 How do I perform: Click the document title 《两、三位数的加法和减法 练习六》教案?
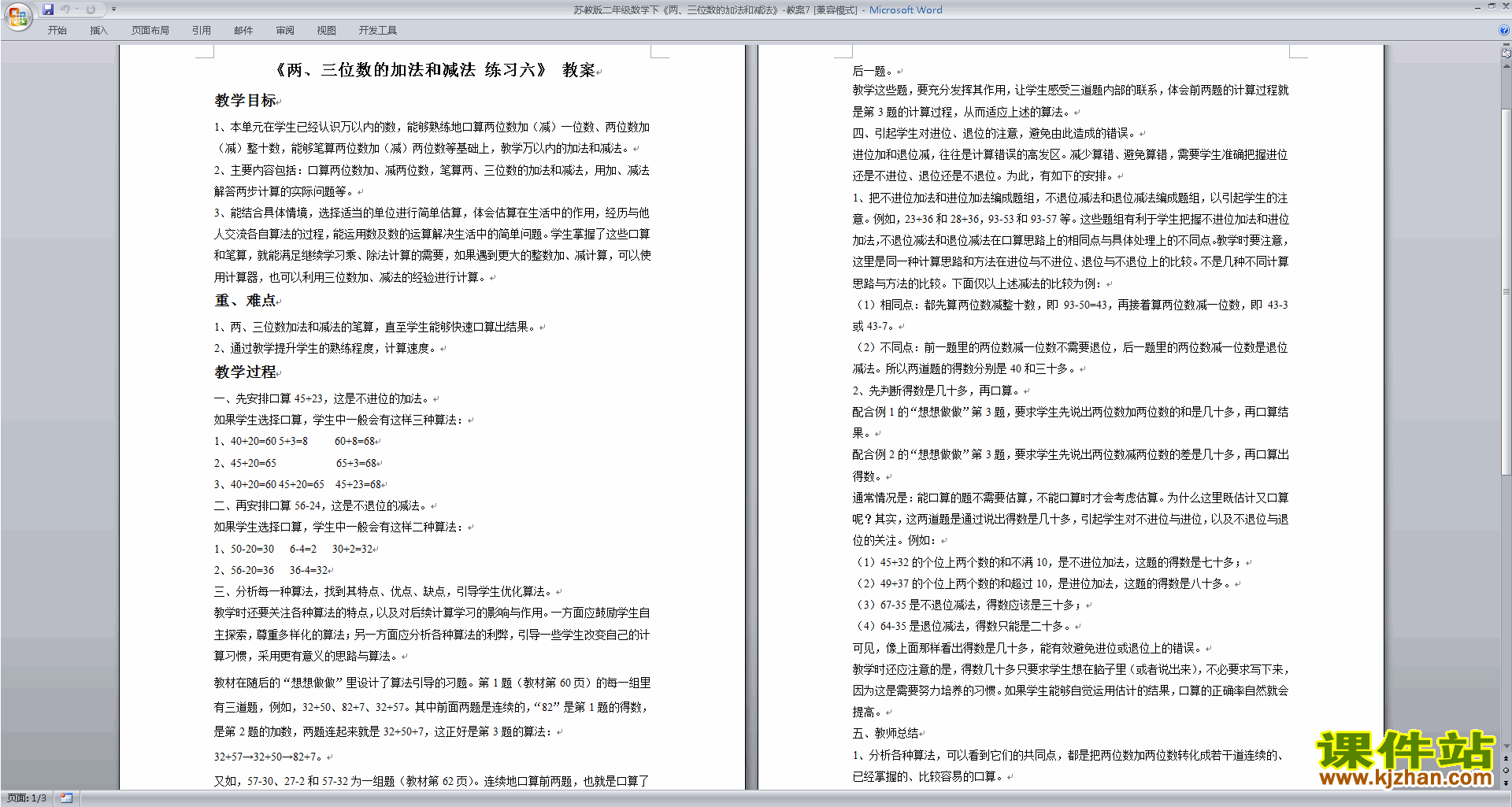click(x=435, y=70)
